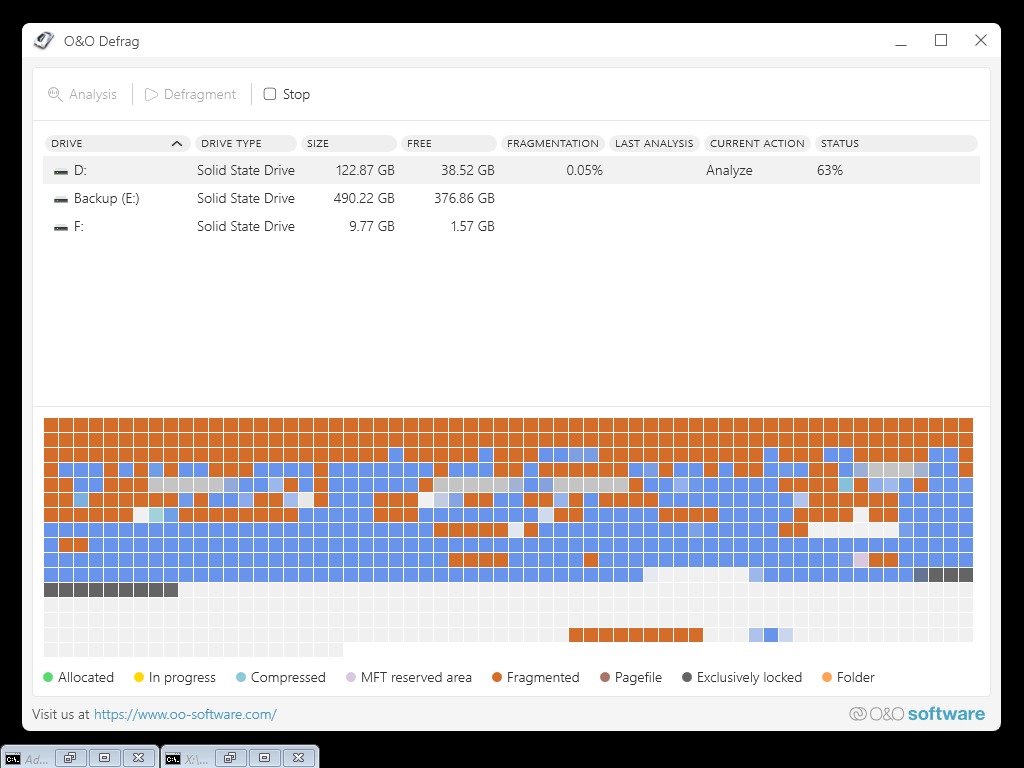This screenshot has height=768, width=1024.
Task: Click Solid State Drive type for Backup (E:)
Action: (246, 199)
